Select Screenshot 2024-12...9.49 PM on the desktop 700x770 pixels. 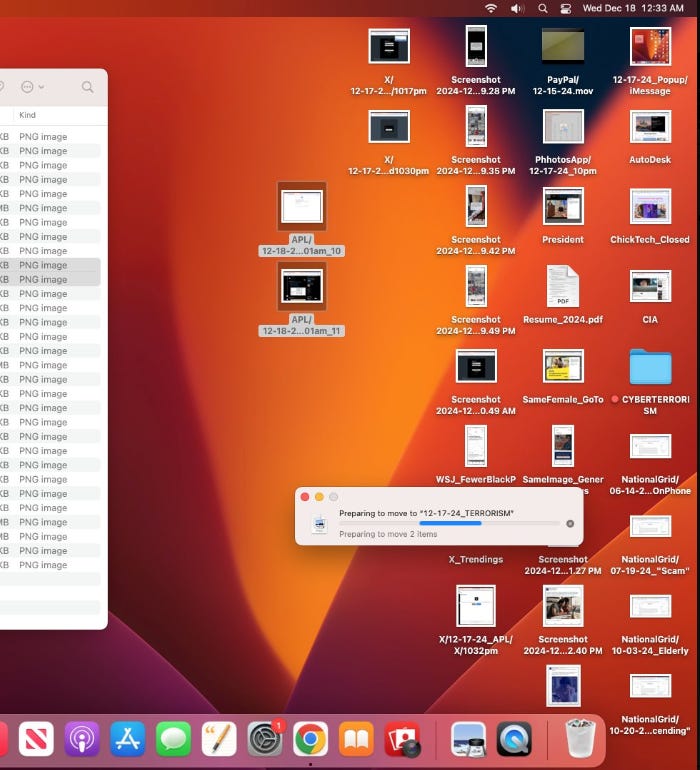coord(476,286)
